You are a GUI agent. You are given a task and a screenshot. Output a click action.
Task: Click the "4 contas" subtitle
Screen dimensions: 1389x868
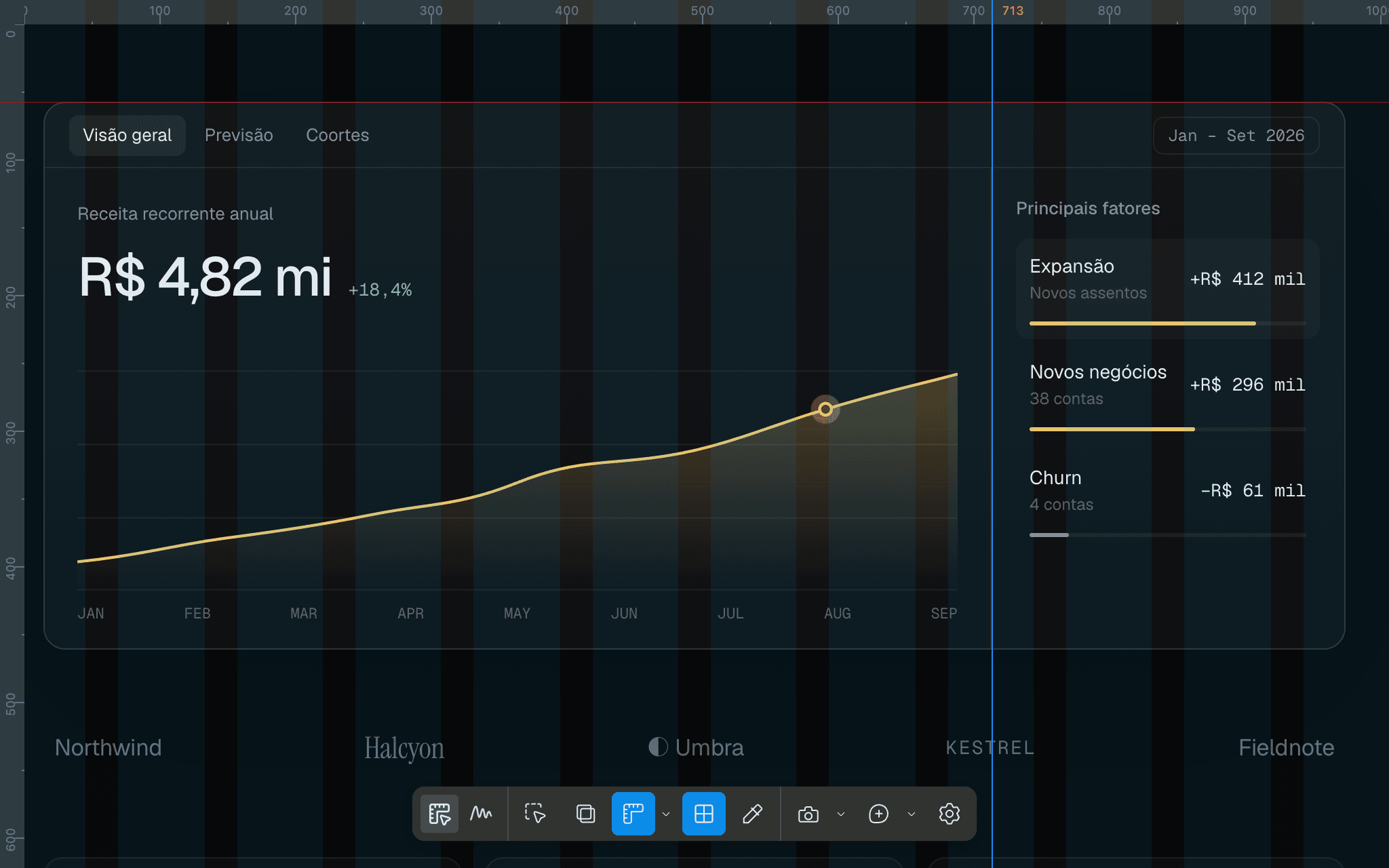pos(1061,505)
